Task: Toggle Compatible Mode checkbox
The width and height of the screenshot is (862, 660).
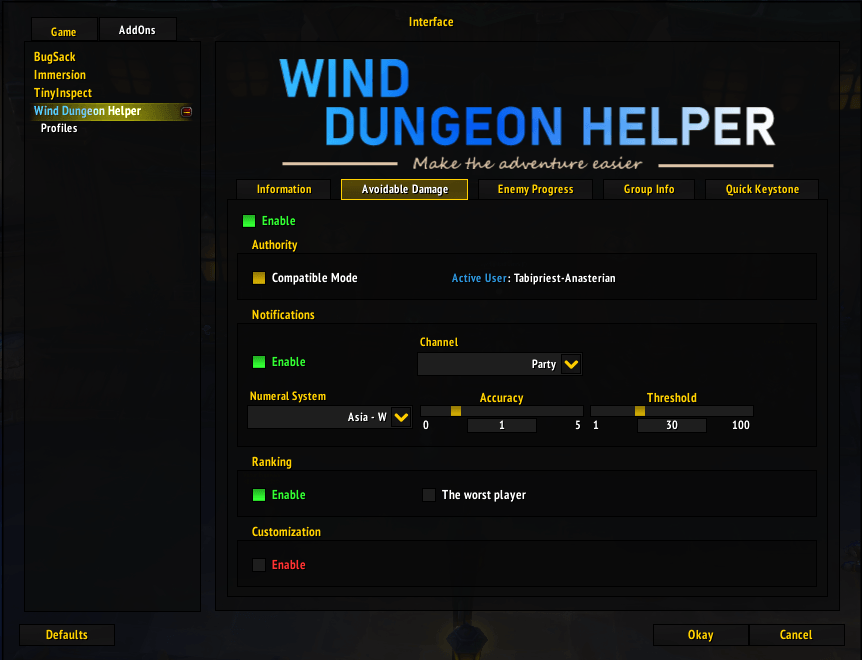Action: tap(259, 278)
